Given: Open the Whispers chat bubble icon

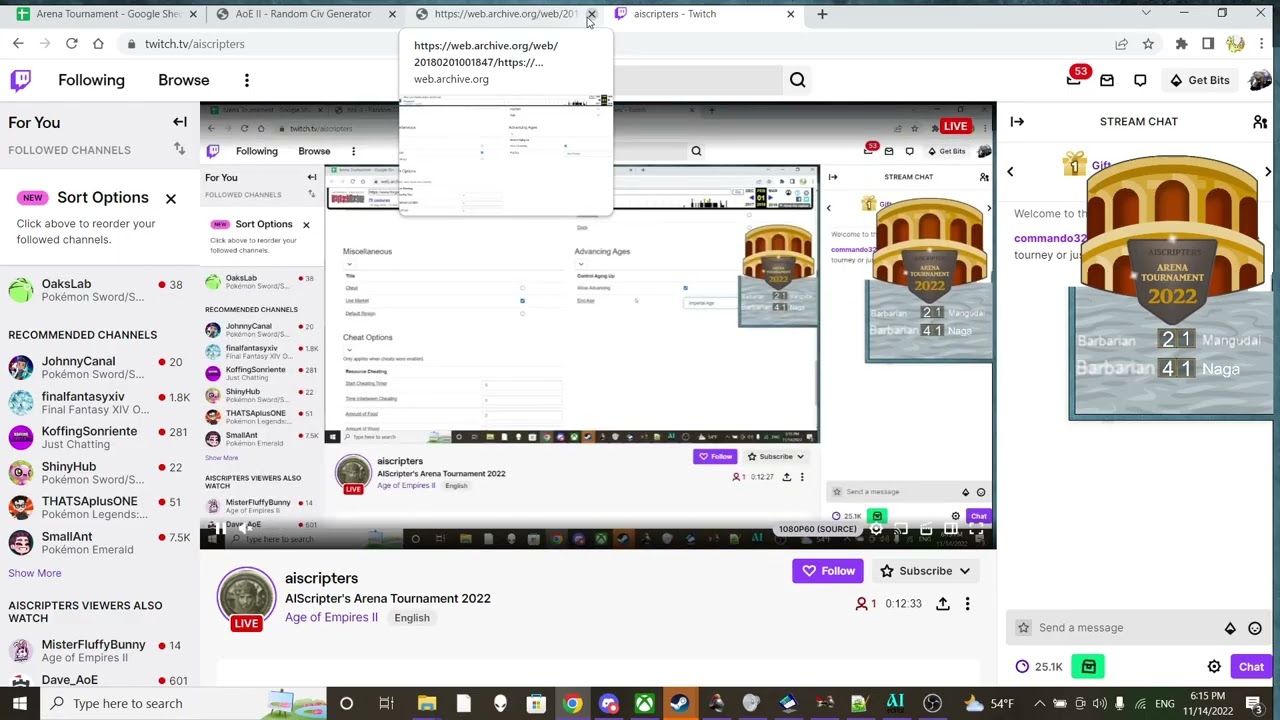Looking at the screenshot, I should tap(1140, 80).
